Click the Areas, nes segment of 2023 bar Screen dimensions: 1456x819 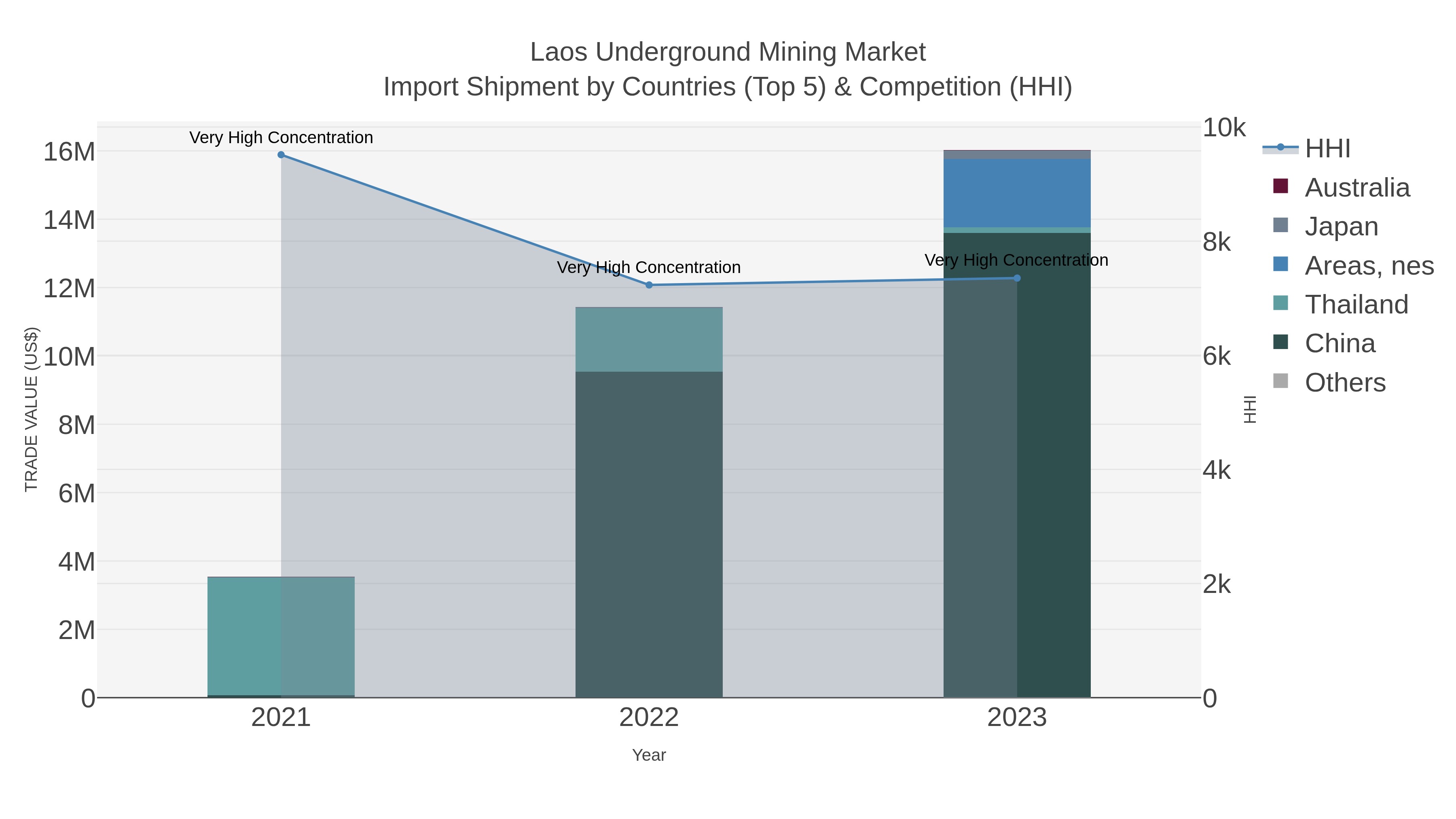[1017, 193]
